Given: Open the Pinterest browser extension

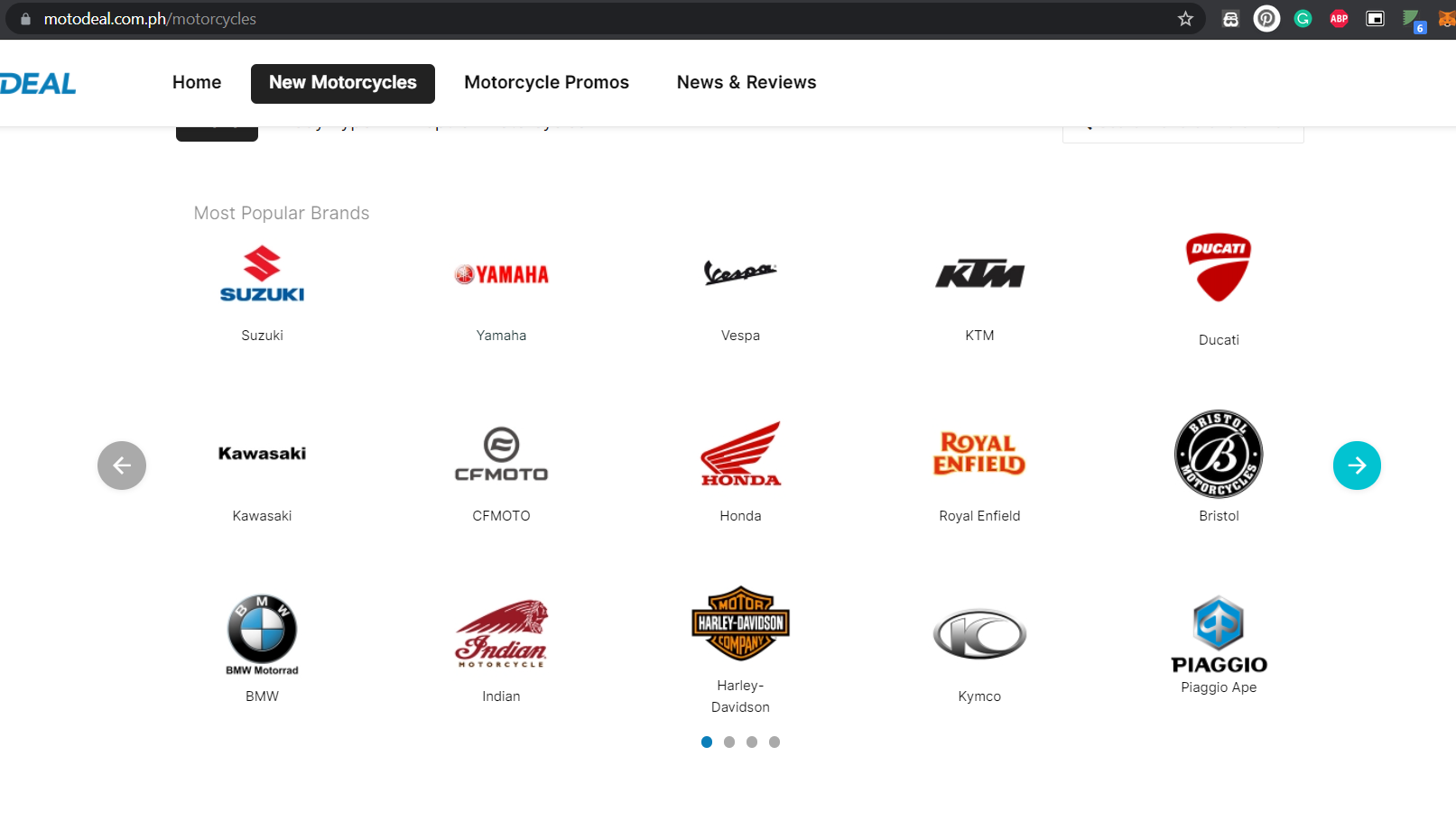Looking at the screenshot, I should [x=1266, y=19].
